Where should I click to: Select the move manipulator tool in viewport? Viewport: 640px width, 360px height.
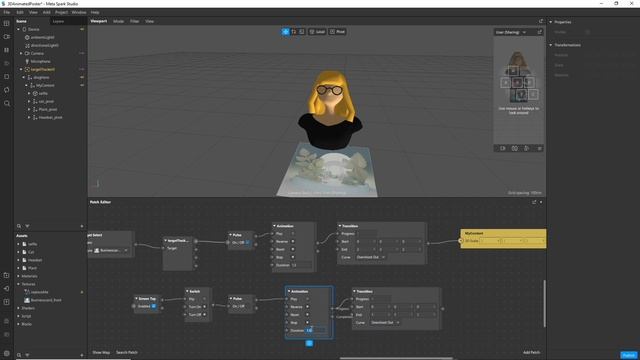pos(285,32)
